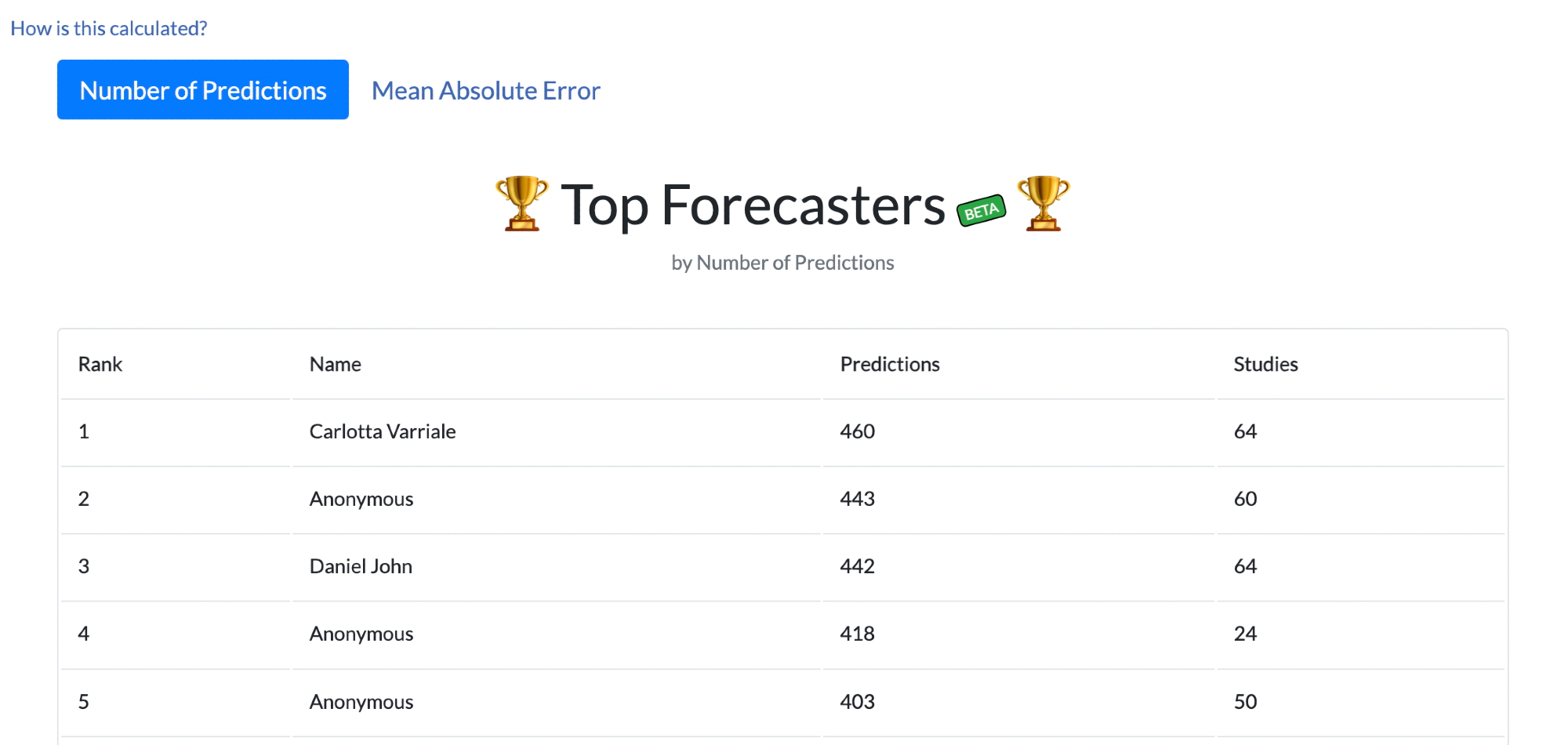
Task: Click the rank 2 Anonymous entry
Action: click(361, 500)
